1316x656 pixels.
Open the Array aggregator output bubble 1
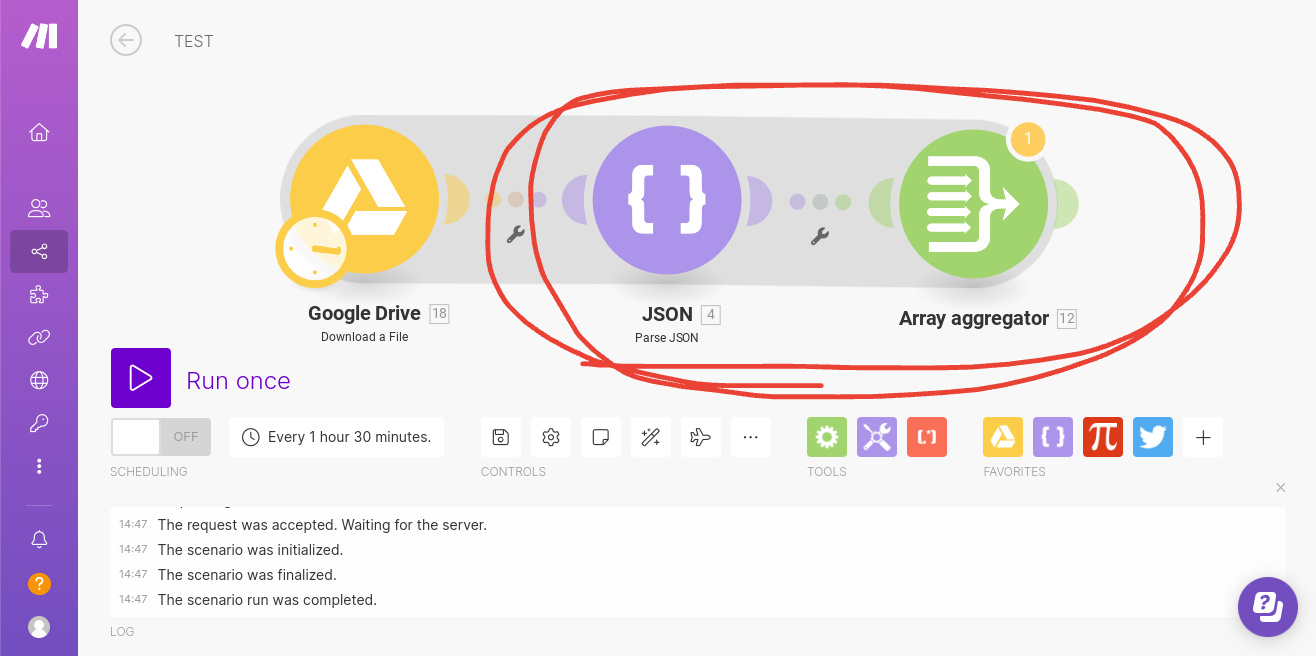point(1027,139)
